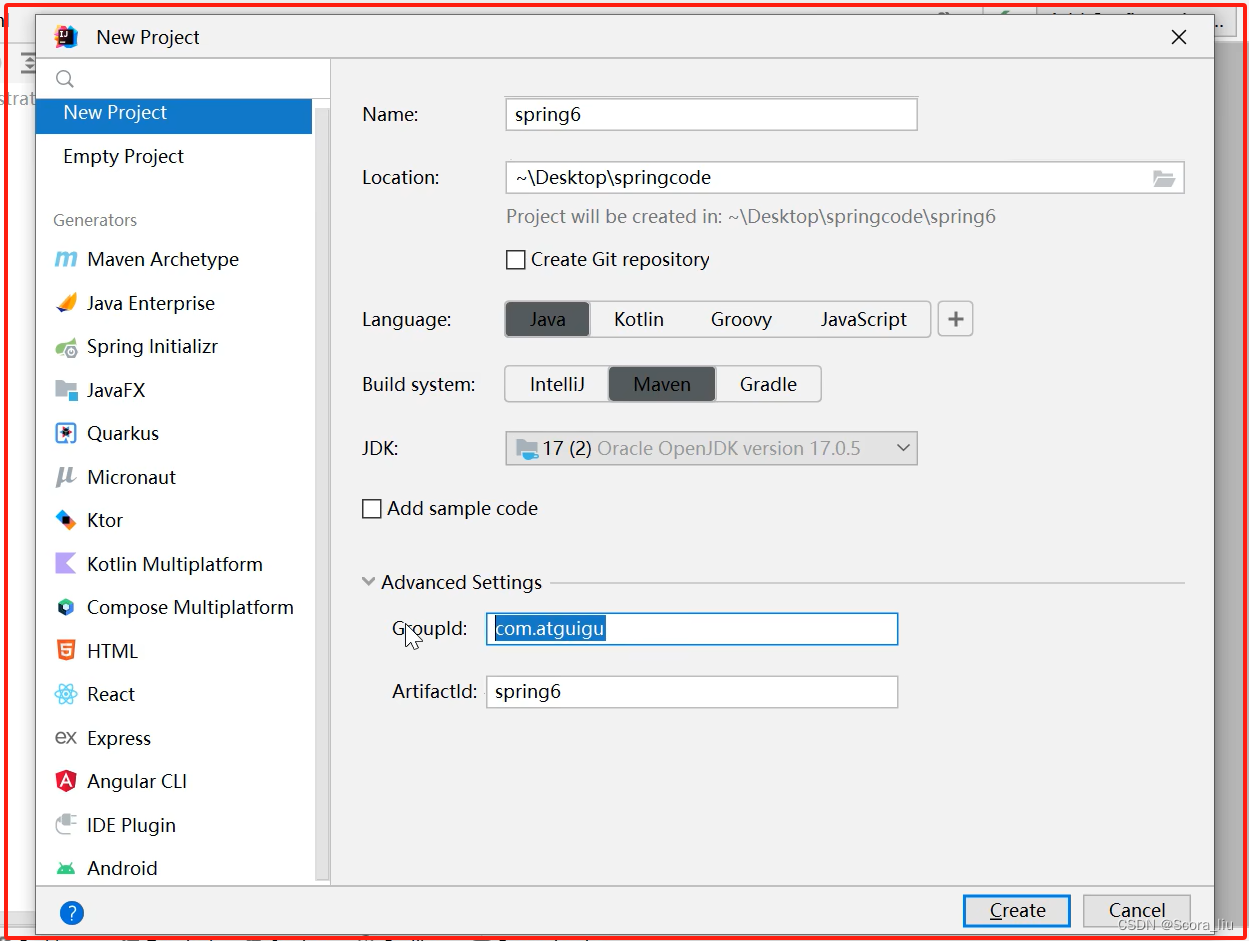Click the HTML5 icon
Screen dimensions: 1249x941
click(x=66, y=651)
